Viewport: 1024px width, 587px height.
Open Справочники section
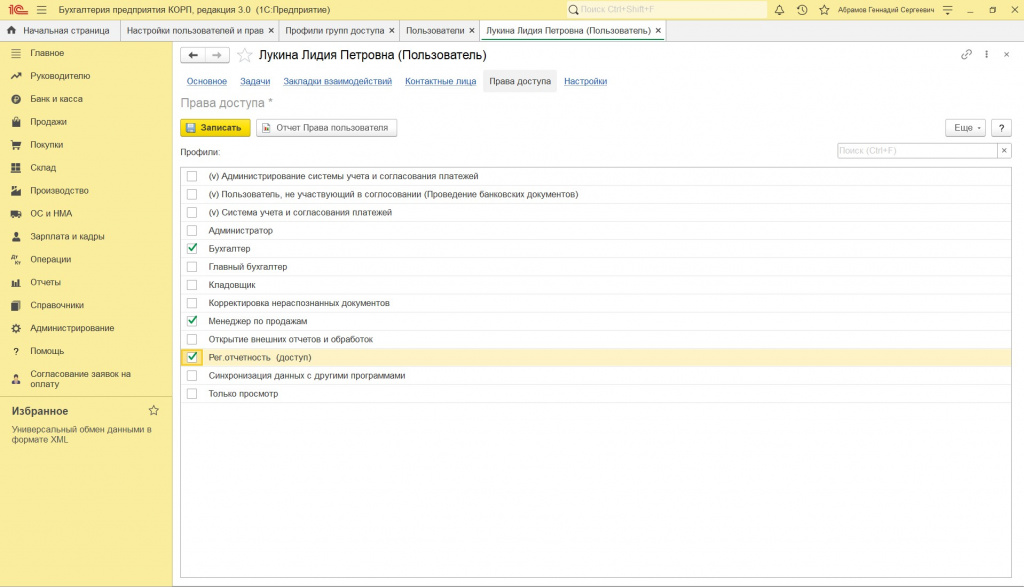57,305
